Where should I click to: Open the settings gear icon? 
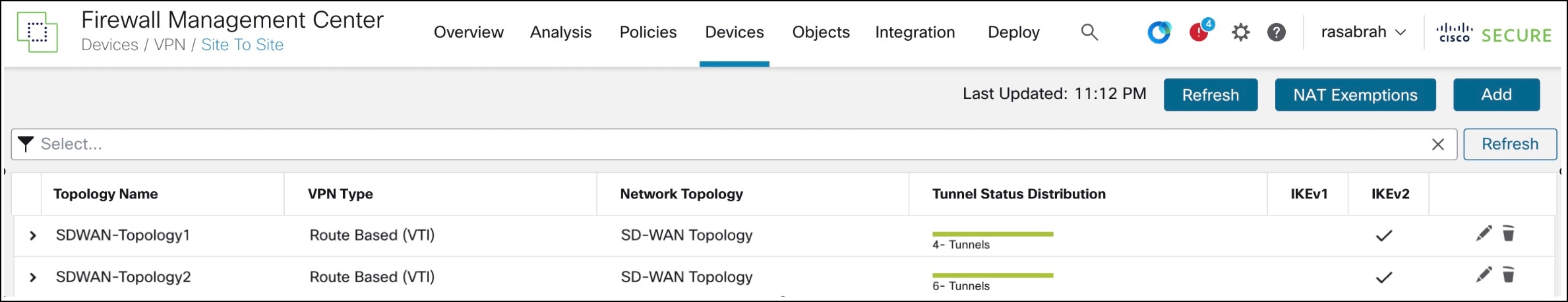pos(1240,32)
